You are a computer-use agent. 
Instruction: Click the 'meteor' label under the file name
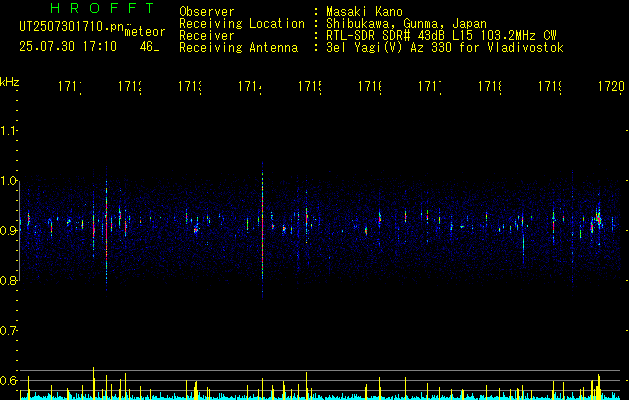145,32
